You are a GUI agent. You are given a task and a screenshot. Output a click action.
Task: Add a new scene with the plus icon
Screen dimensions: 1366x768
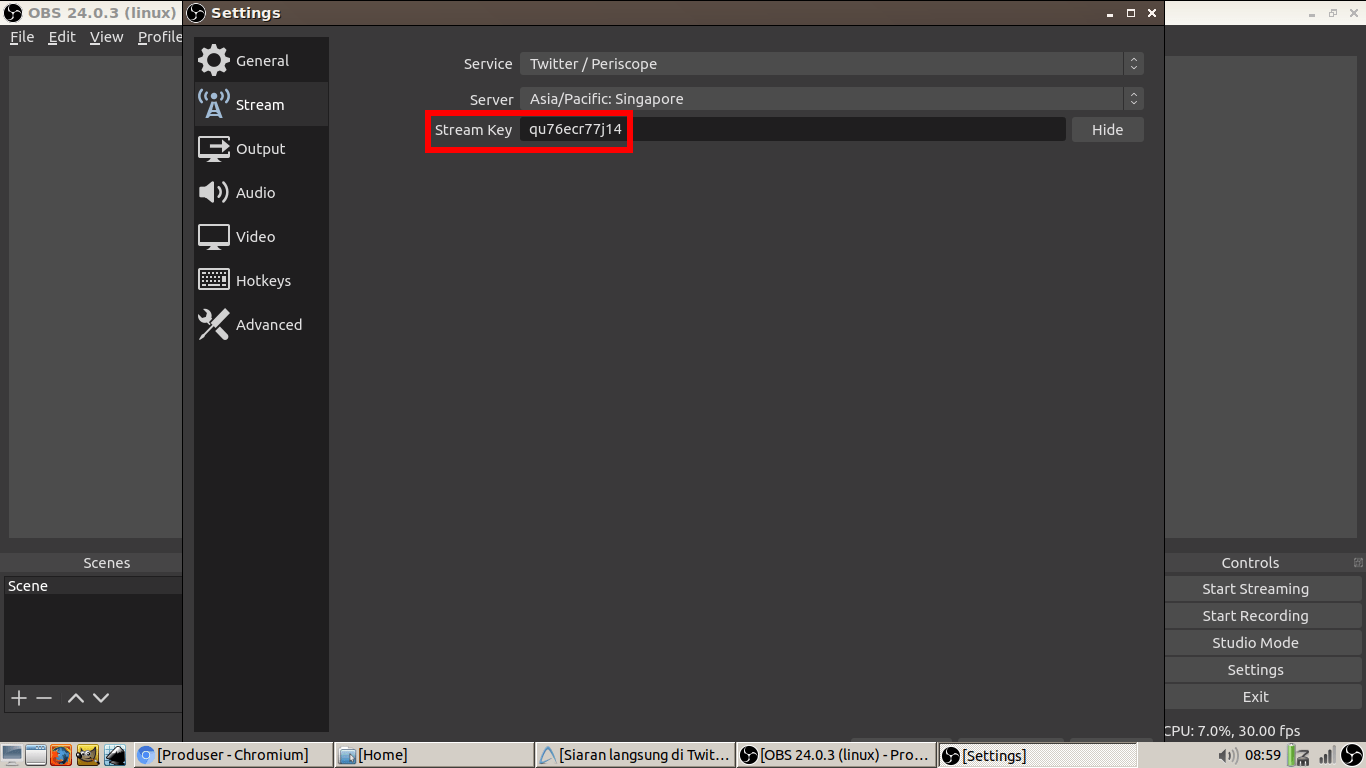18,698
